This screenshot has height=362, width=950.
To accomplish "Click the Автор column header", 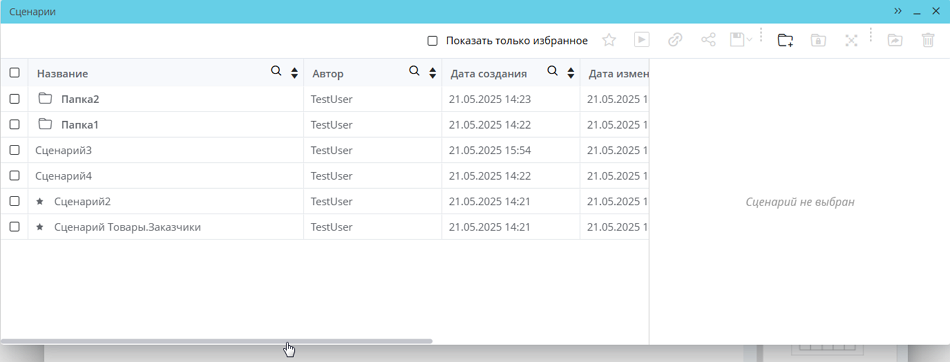I will [x=328, y=73].
